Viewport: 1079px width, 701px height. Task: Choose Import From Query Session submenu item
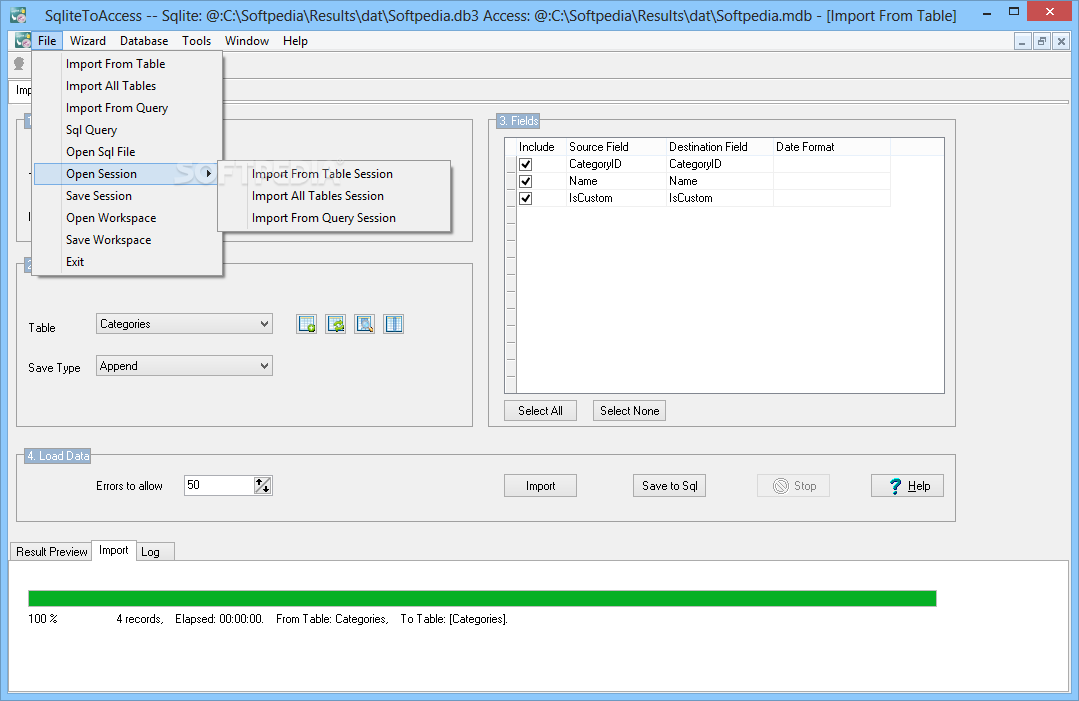tap(334, 218)
